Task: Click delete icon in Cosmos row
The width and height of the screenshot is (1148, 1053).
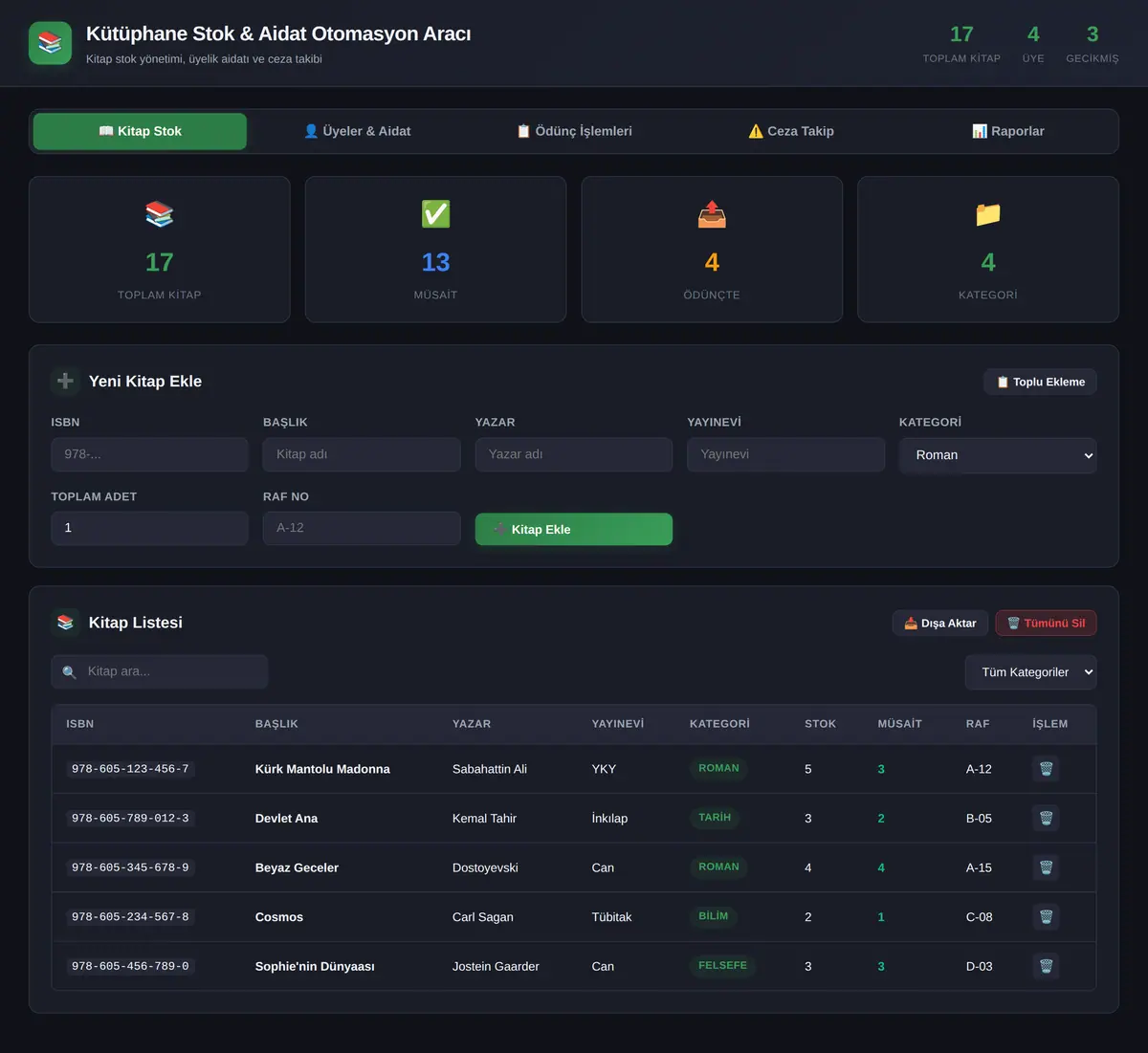Action: click(1046, 916)
